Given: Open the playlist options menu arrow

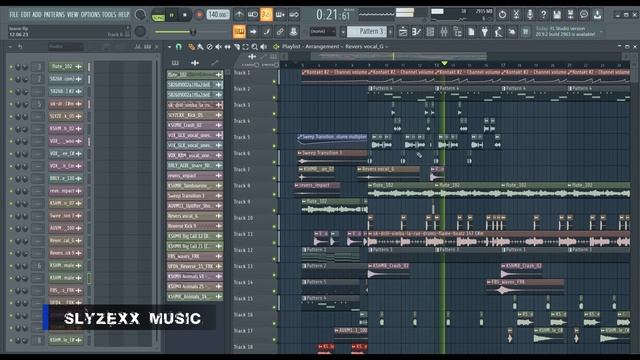Looking at the screenshot, I should pos(169,47).
